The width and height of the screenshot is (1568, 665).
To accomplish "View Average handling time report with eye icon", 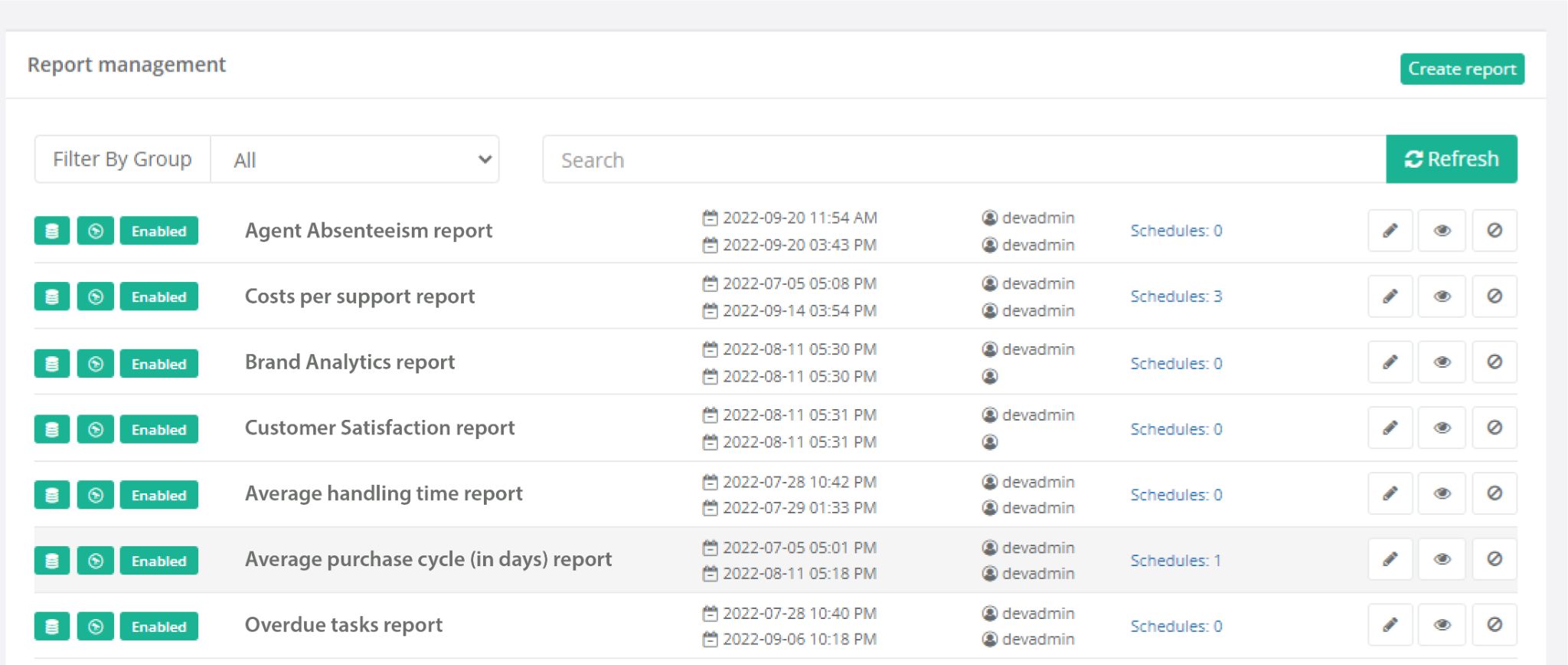I will 1442,494.
